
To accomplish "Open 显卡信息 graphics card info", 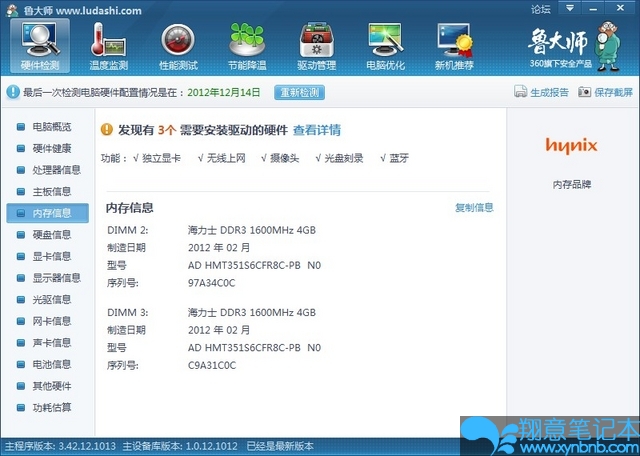I will tap(51, 256).
